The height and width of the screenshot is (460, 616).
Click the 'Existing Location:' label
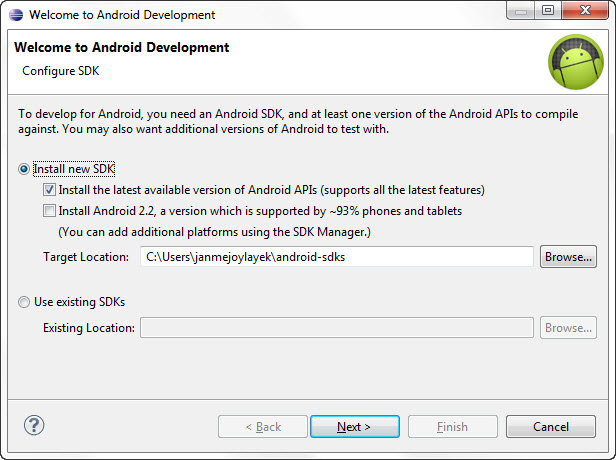click(x=89, y=328)
